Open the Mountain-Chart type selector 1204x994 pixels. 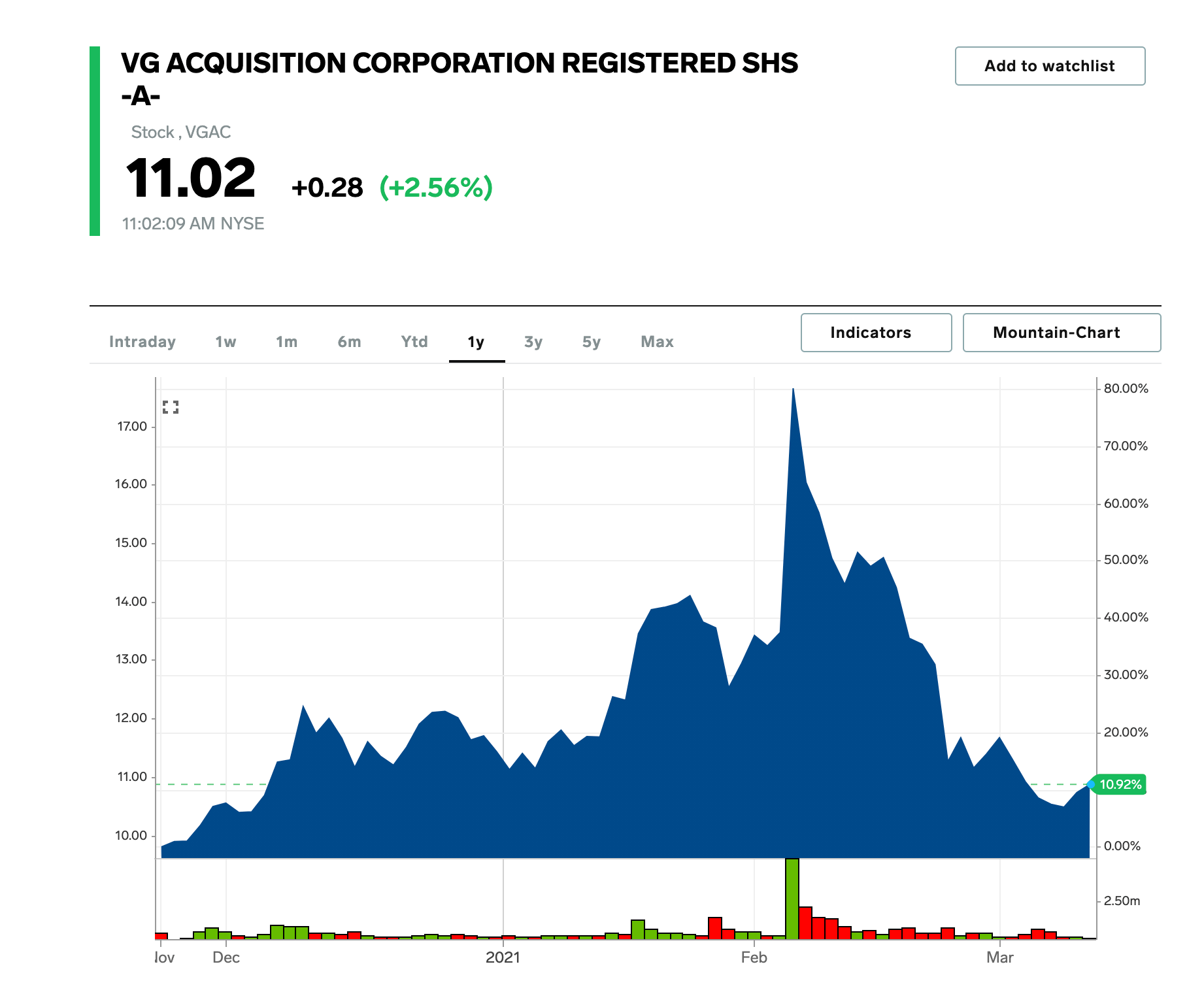pyautogui.click(x=1061, y=333)
